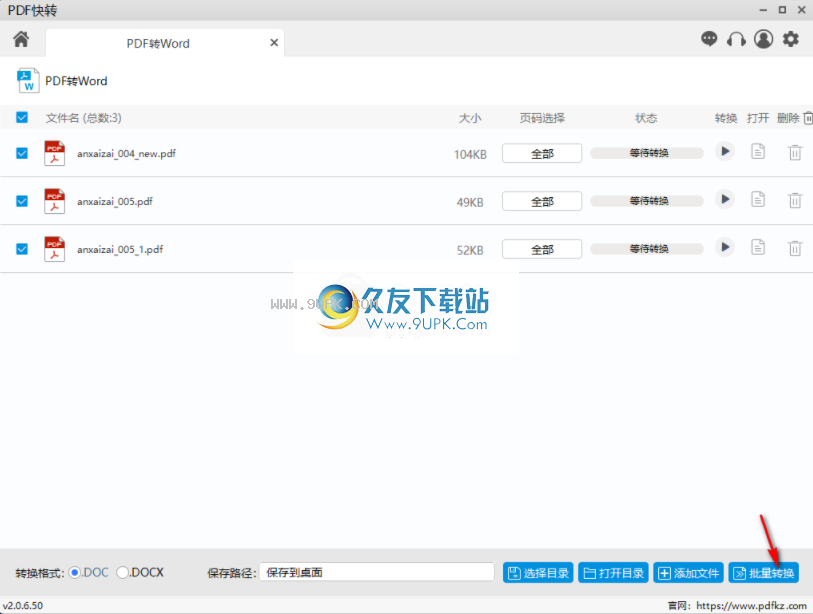The width and height of the screenshot is (813, 614).
Task: Maximize the PDF快转 window
Action: click(782, 10)
